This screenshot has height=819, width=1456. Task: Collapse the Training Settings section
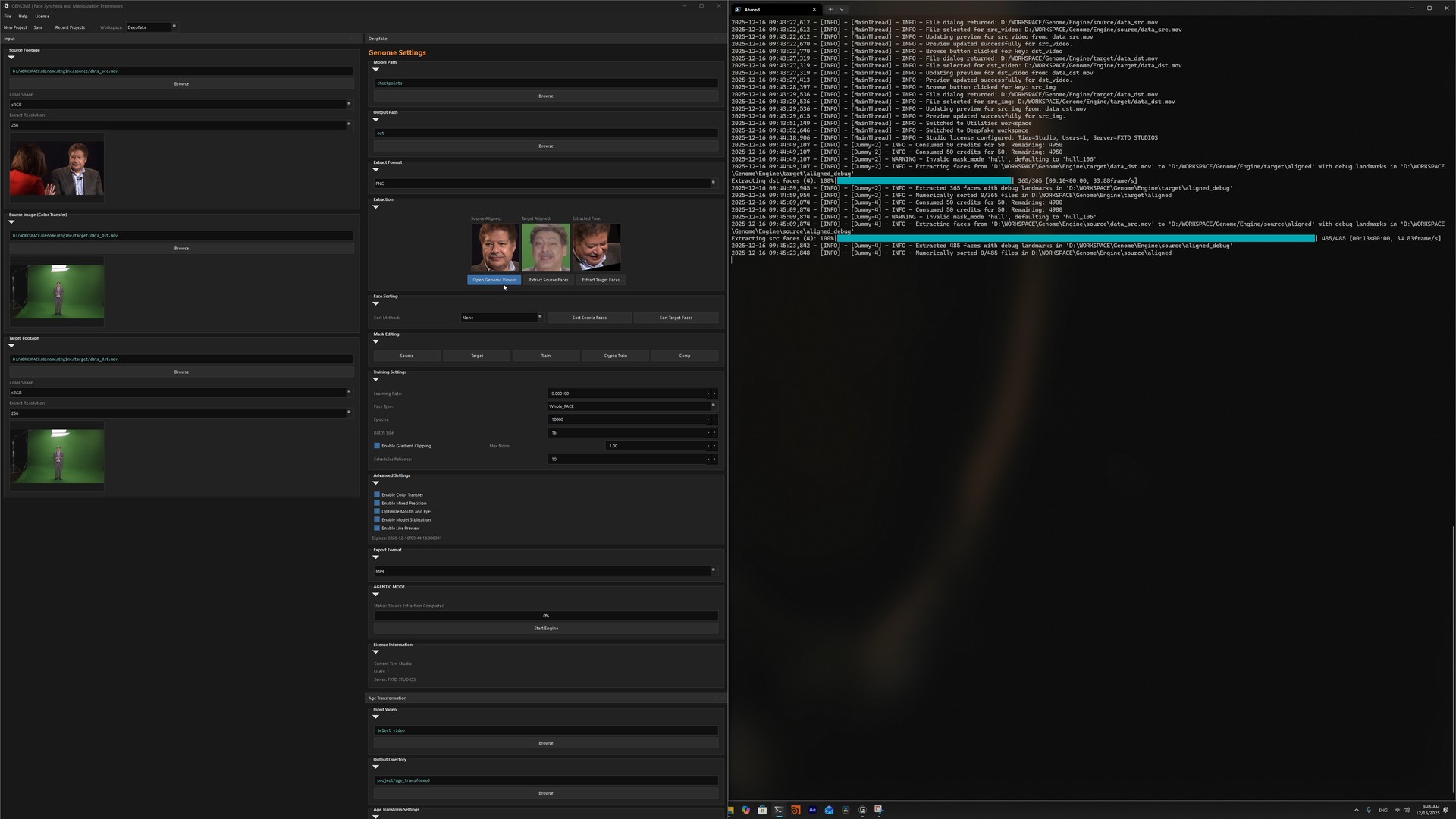click(375, 379)
